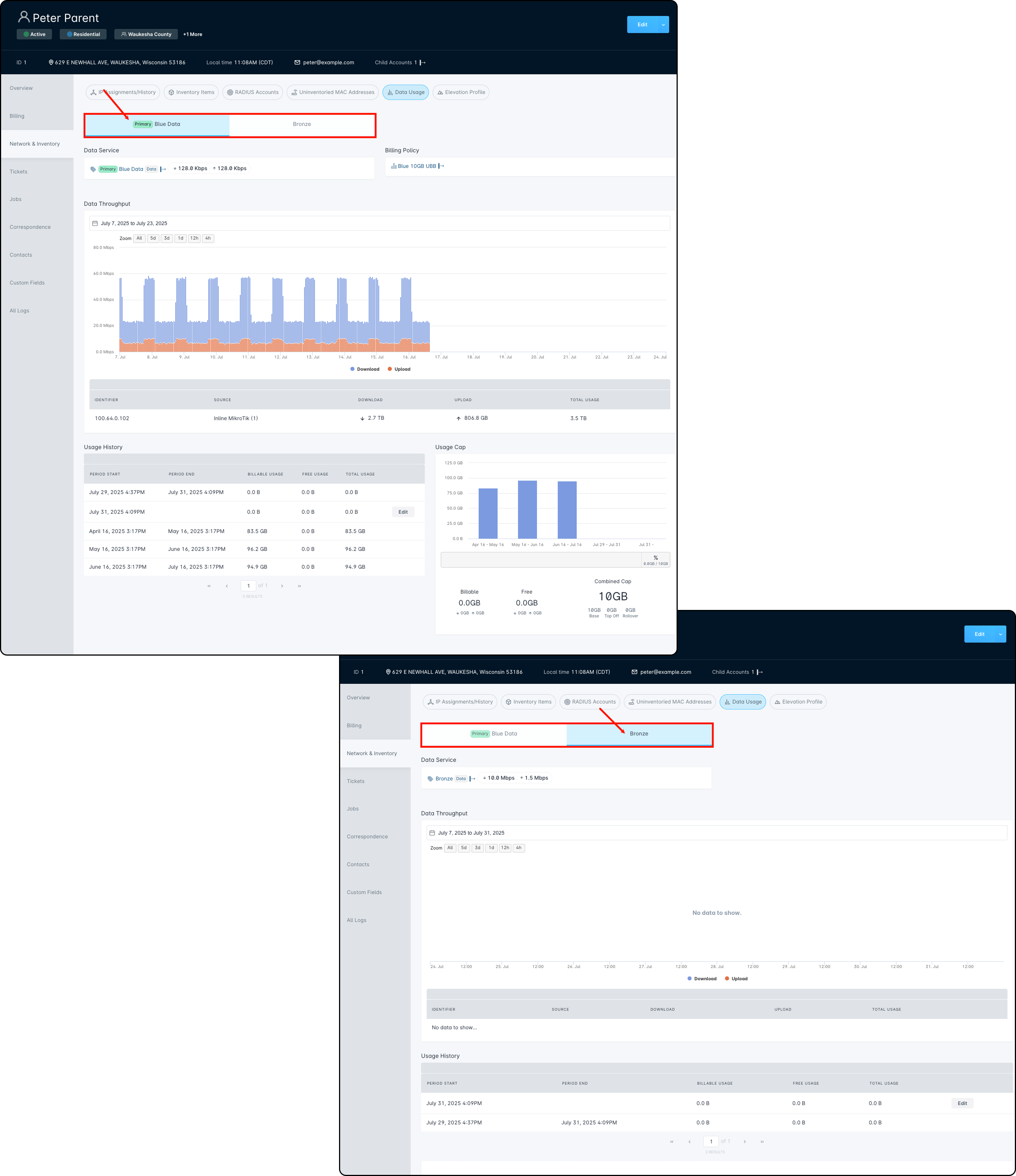Screen dimensions: 1016x1176
Task: Set zoom to 12h in top window chart
Action: [194, 238]
